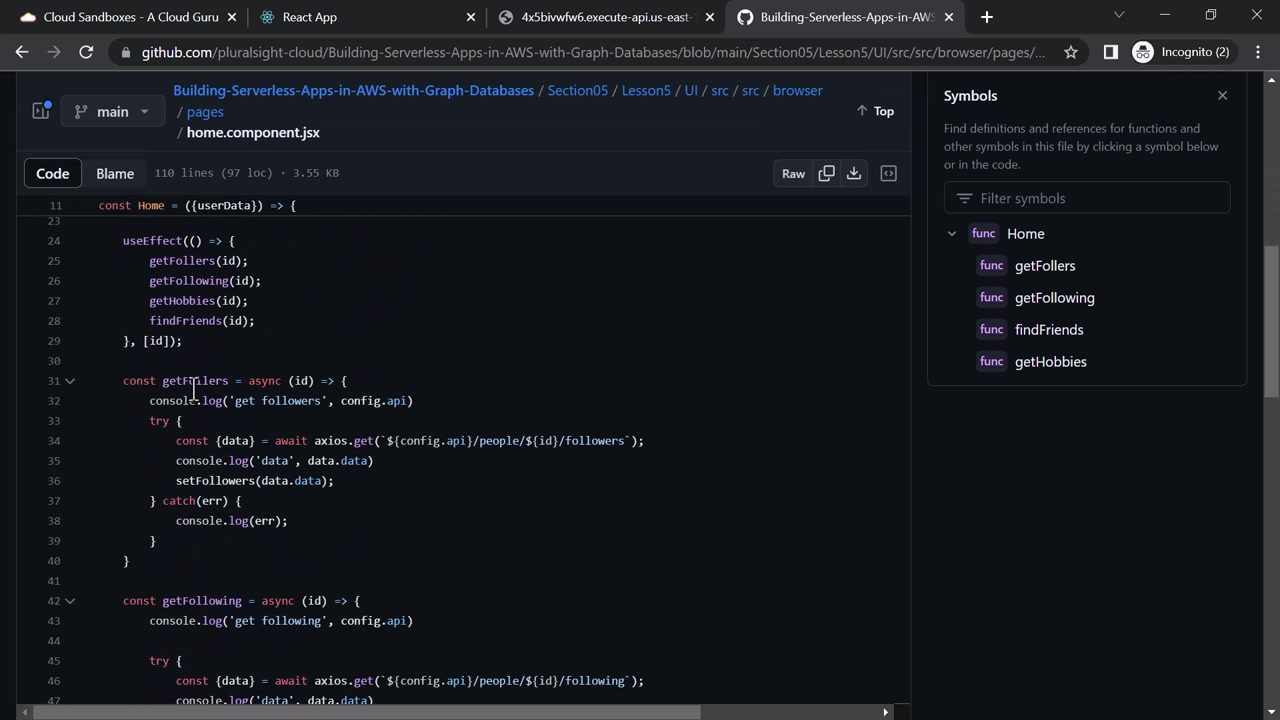
Task: Switch to Blame view
Action: pyautogui.click(x=115, y=173)
